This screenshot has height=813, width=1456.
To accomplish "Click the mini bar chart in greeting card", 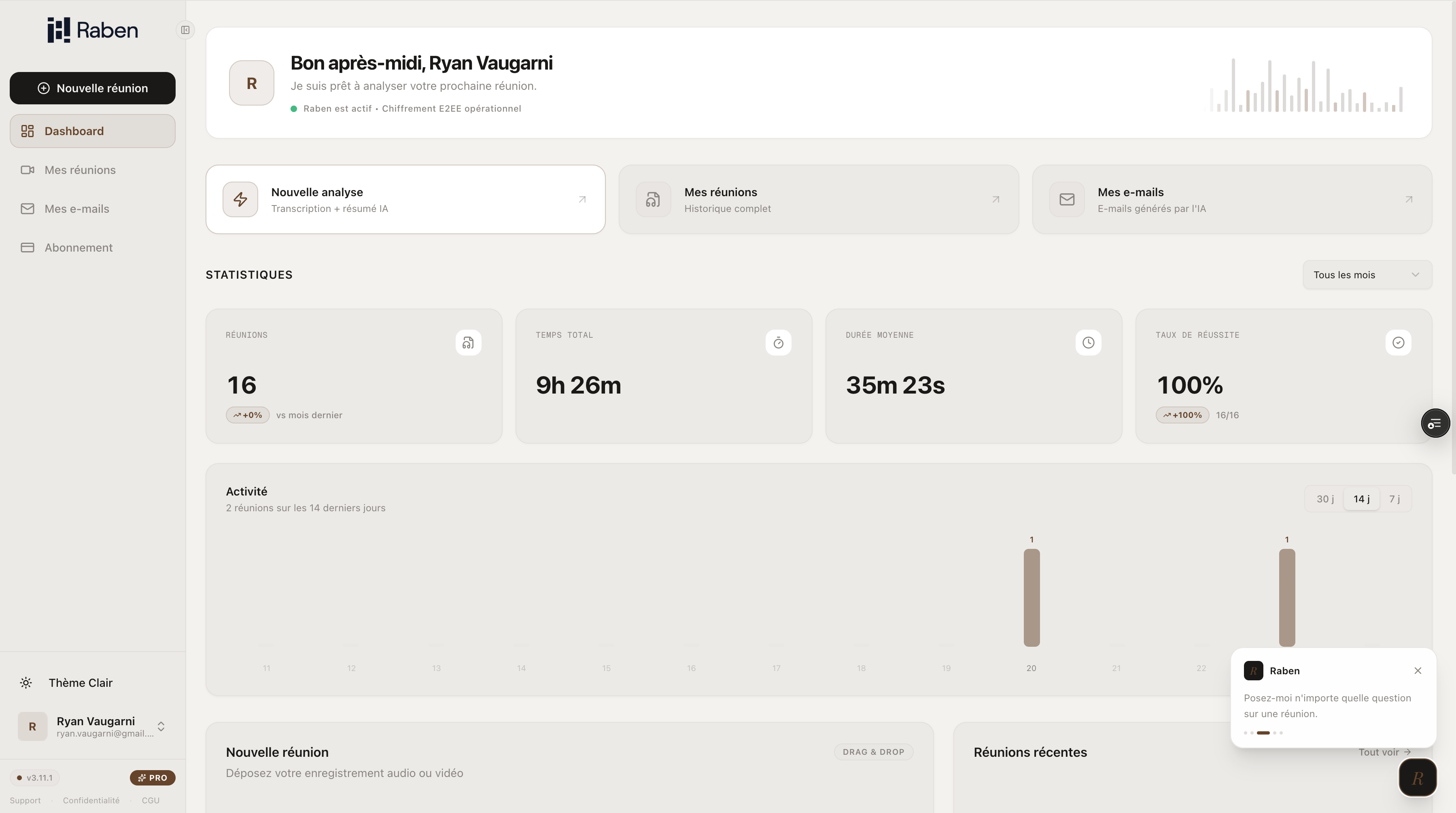I will pyautogui.click(x=1306, y=85).
